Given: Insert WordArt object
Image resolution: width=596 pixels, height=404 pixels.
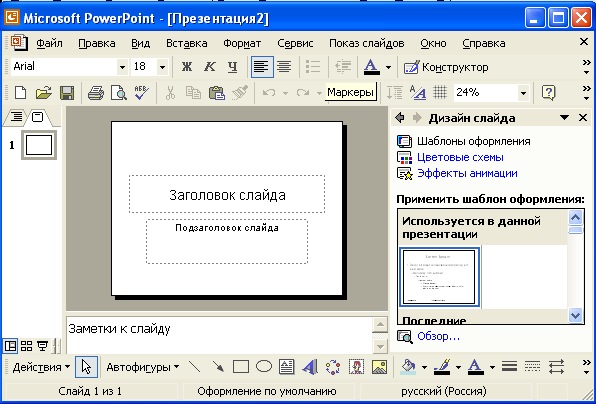Looking at the screenshot, I should coord(310,367).
